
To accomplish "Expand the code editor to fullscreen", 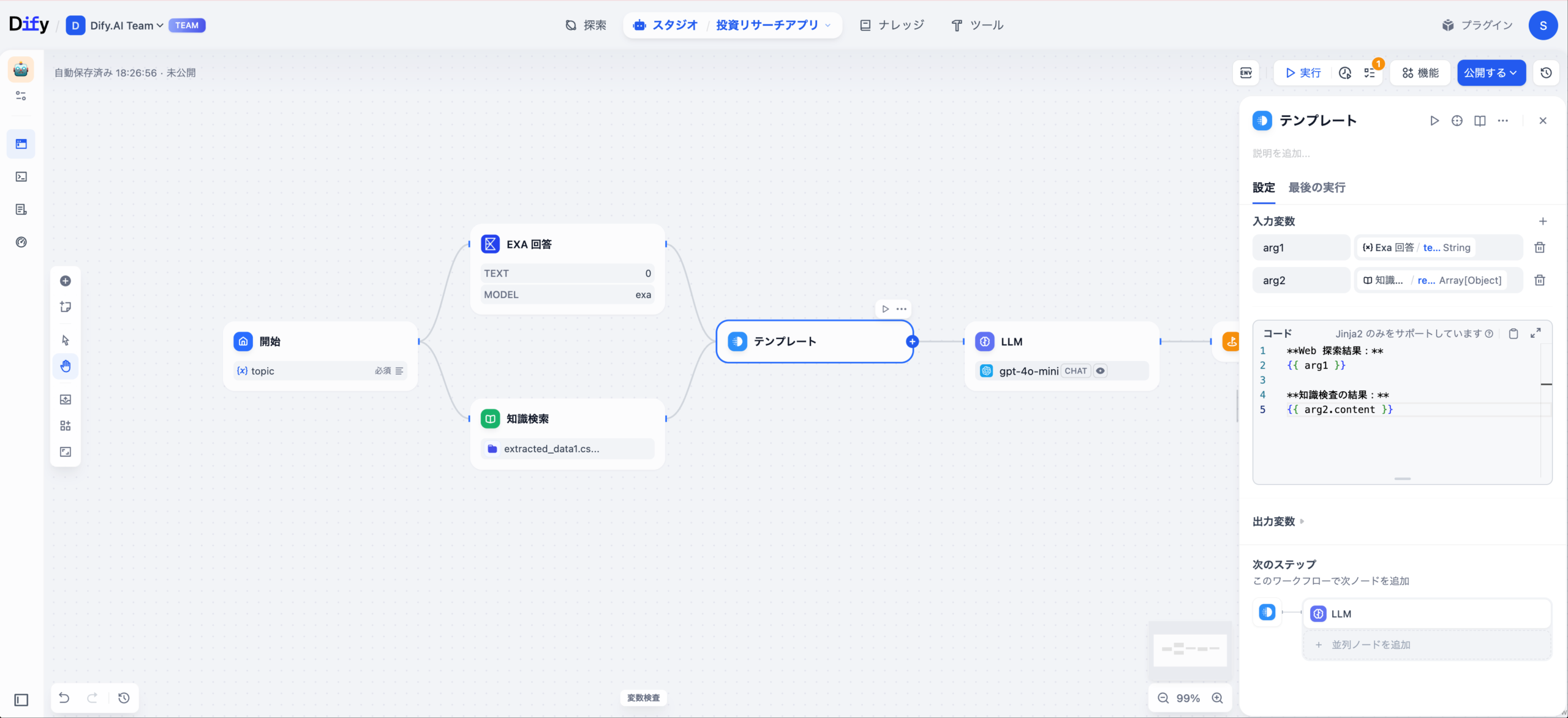I will [1536, 334].
